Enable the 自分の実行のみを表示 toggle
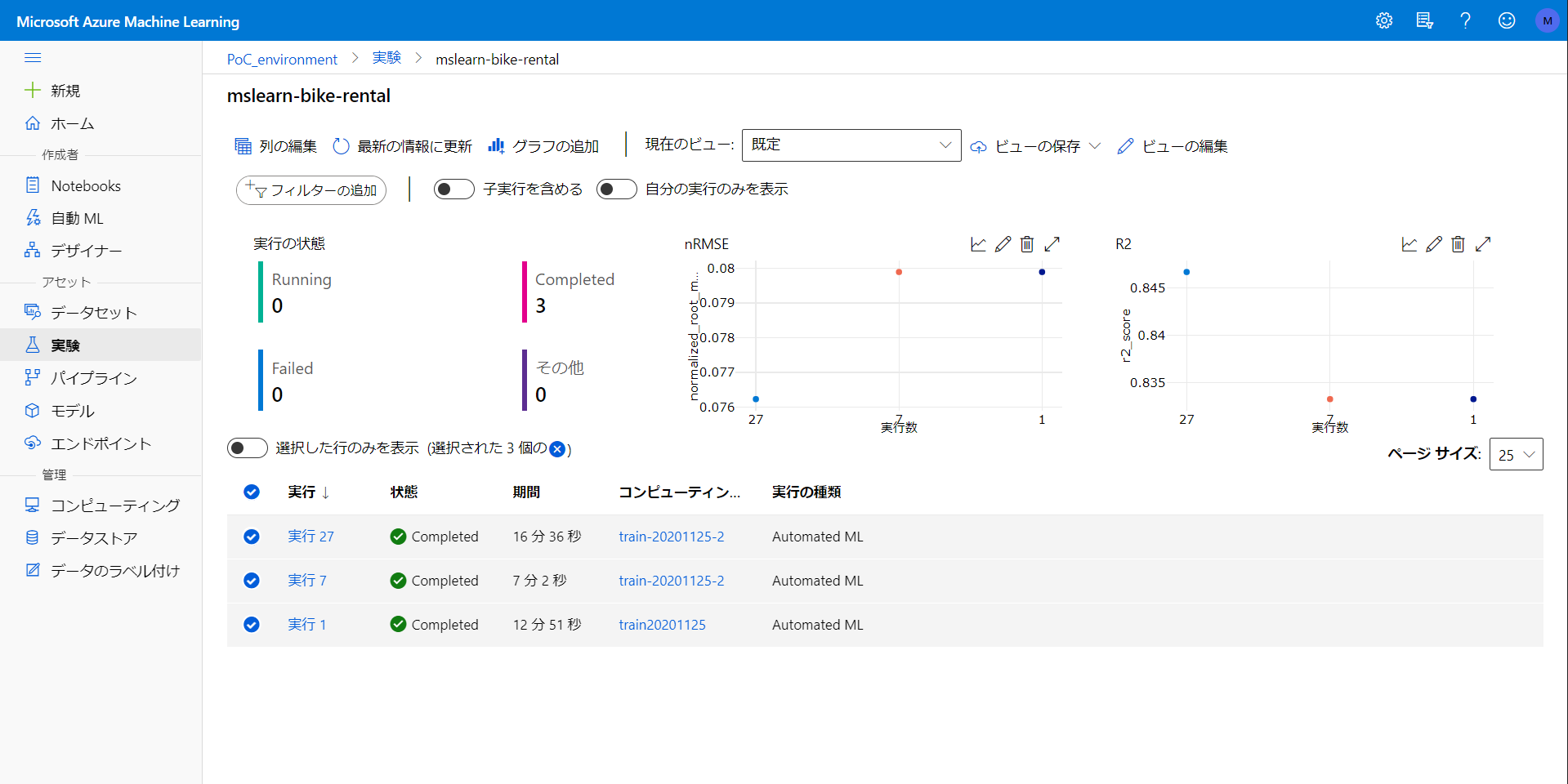1568x784 pixels. 617,189
